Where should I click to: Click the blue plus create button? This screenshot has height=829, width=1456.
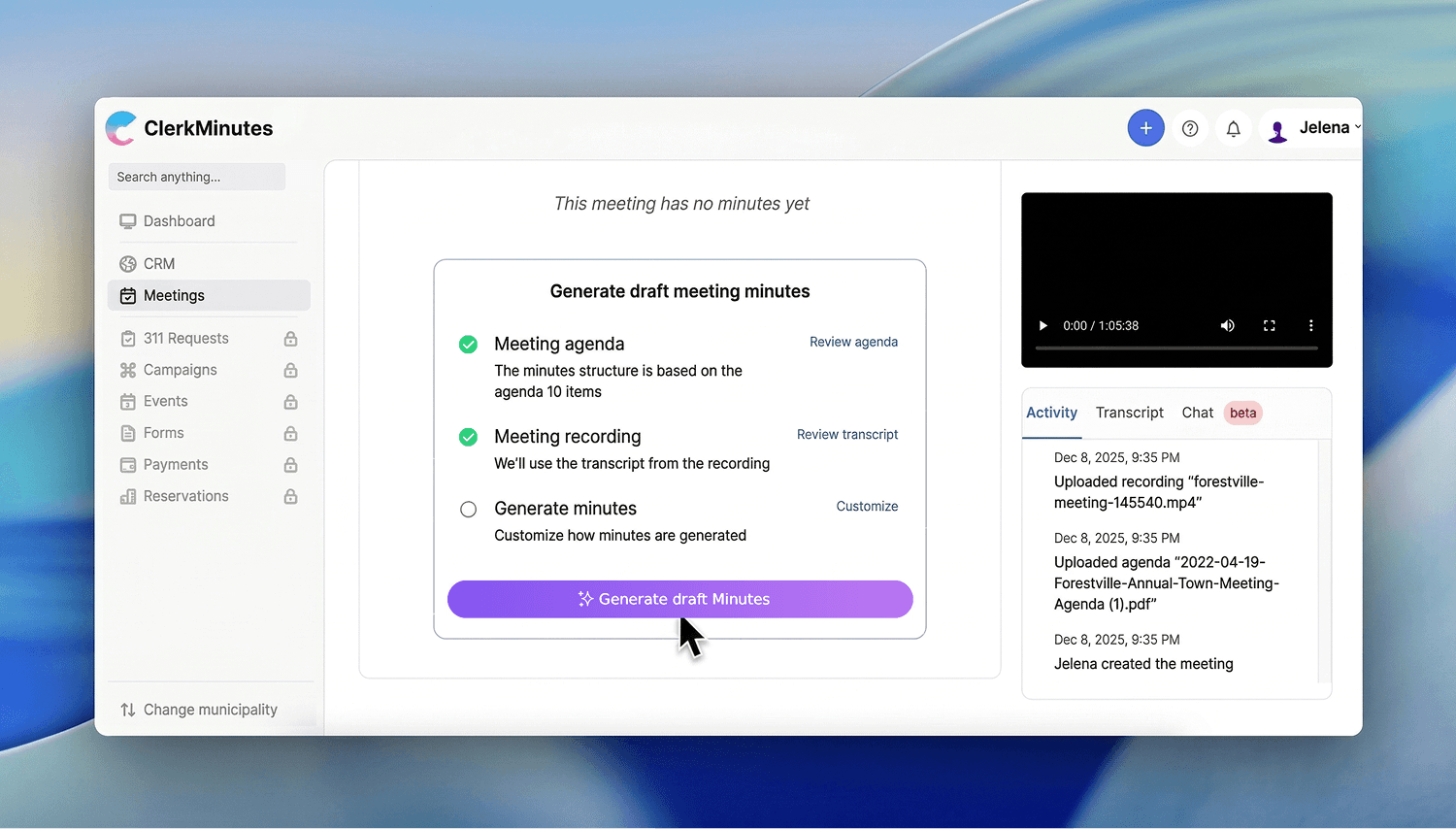tap(1145, 128)
